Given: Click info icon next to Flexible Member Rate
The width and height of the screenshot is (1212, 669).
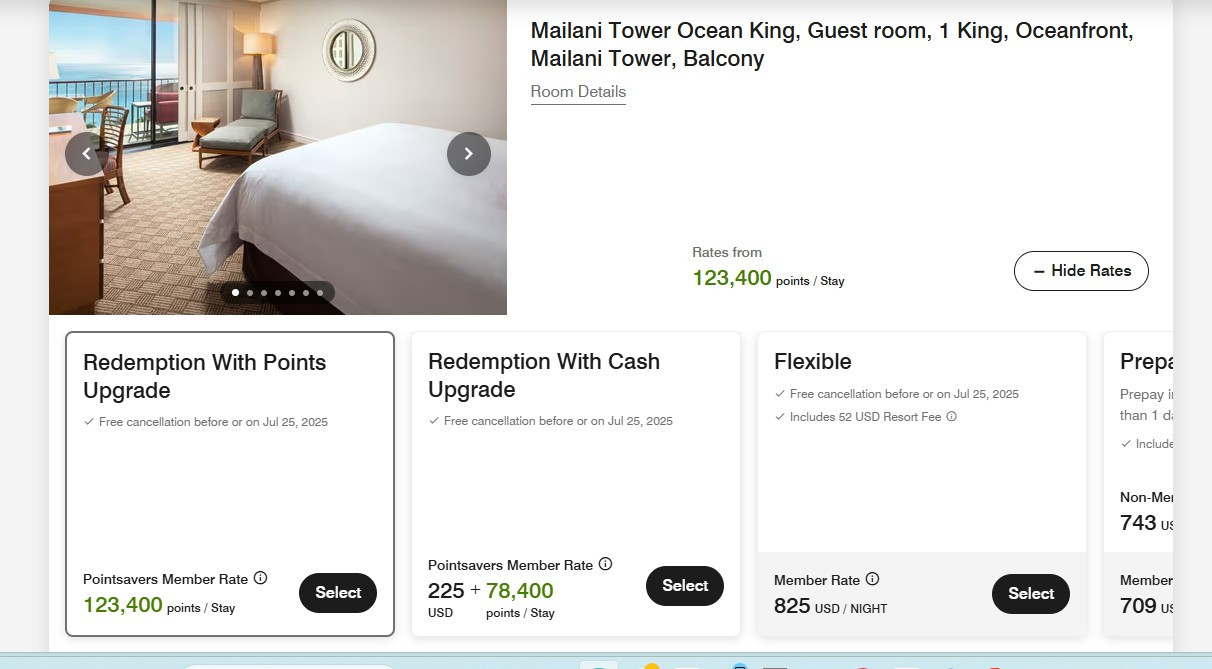Looking at the screenshot, I should point(872,579).
